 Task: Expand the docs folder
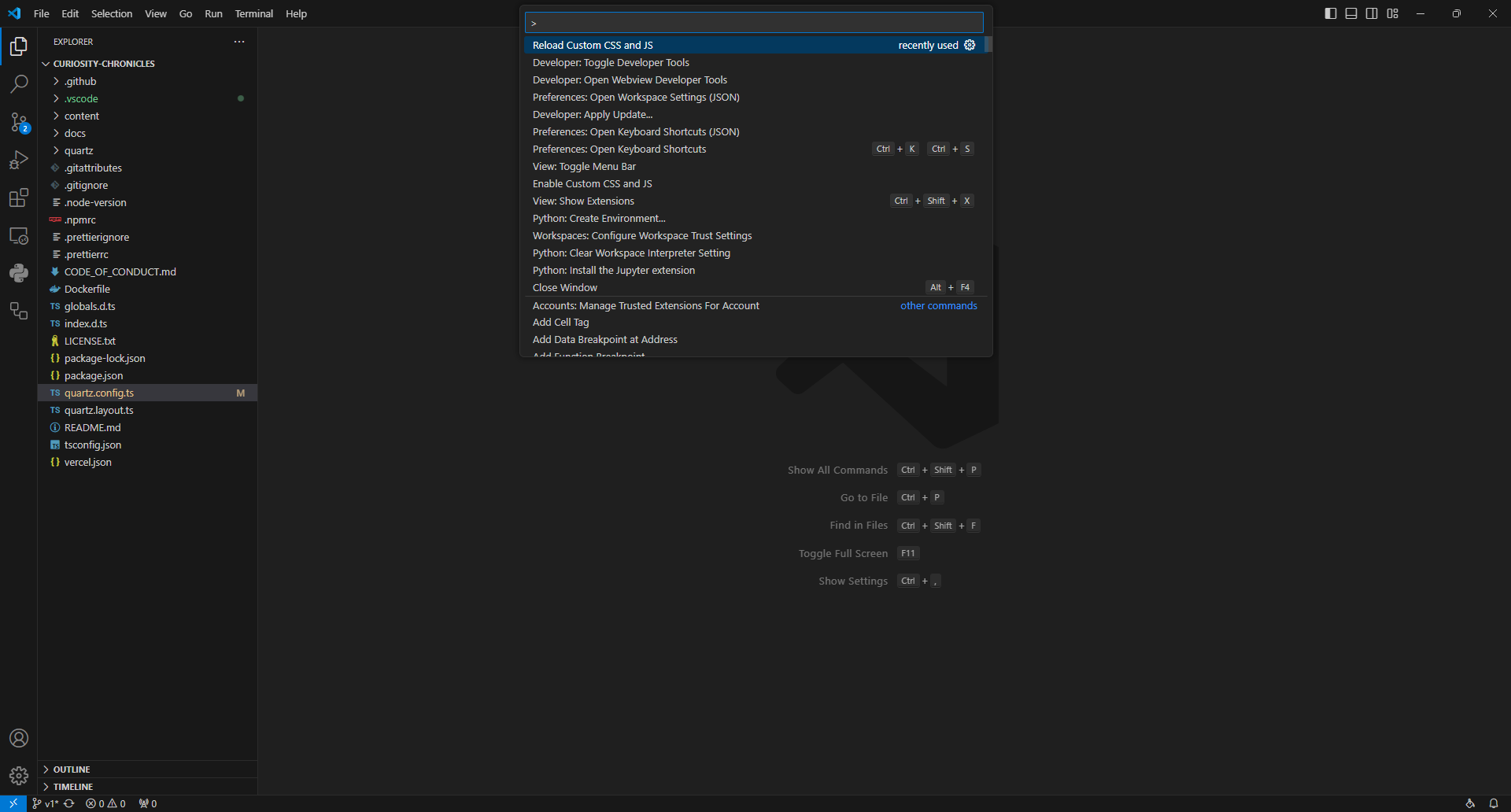point(147,133)
